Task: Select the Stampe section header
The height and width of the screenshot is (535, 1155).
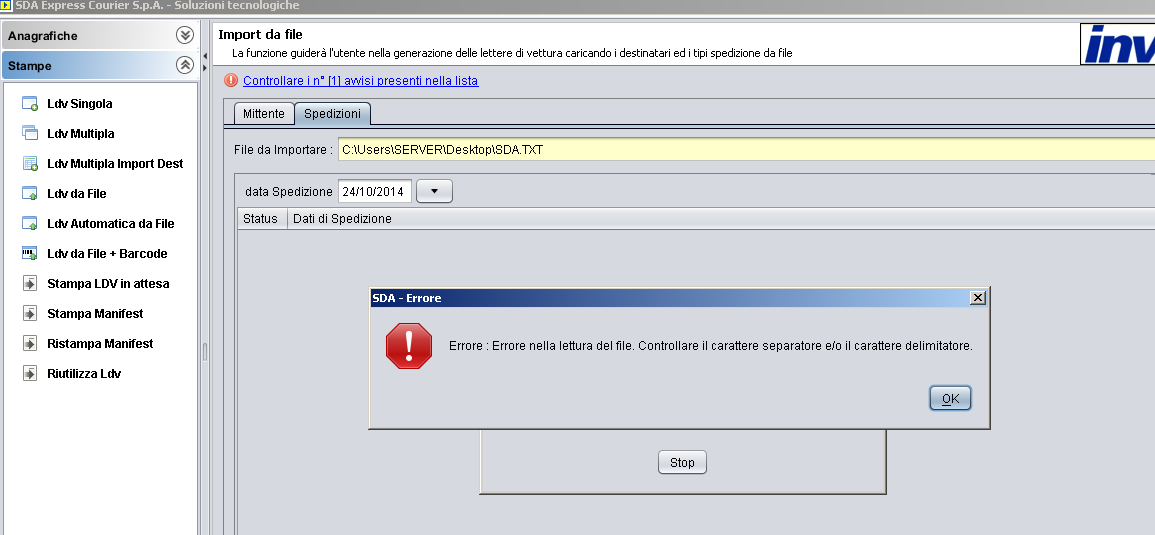Action: tap(99, 66)
